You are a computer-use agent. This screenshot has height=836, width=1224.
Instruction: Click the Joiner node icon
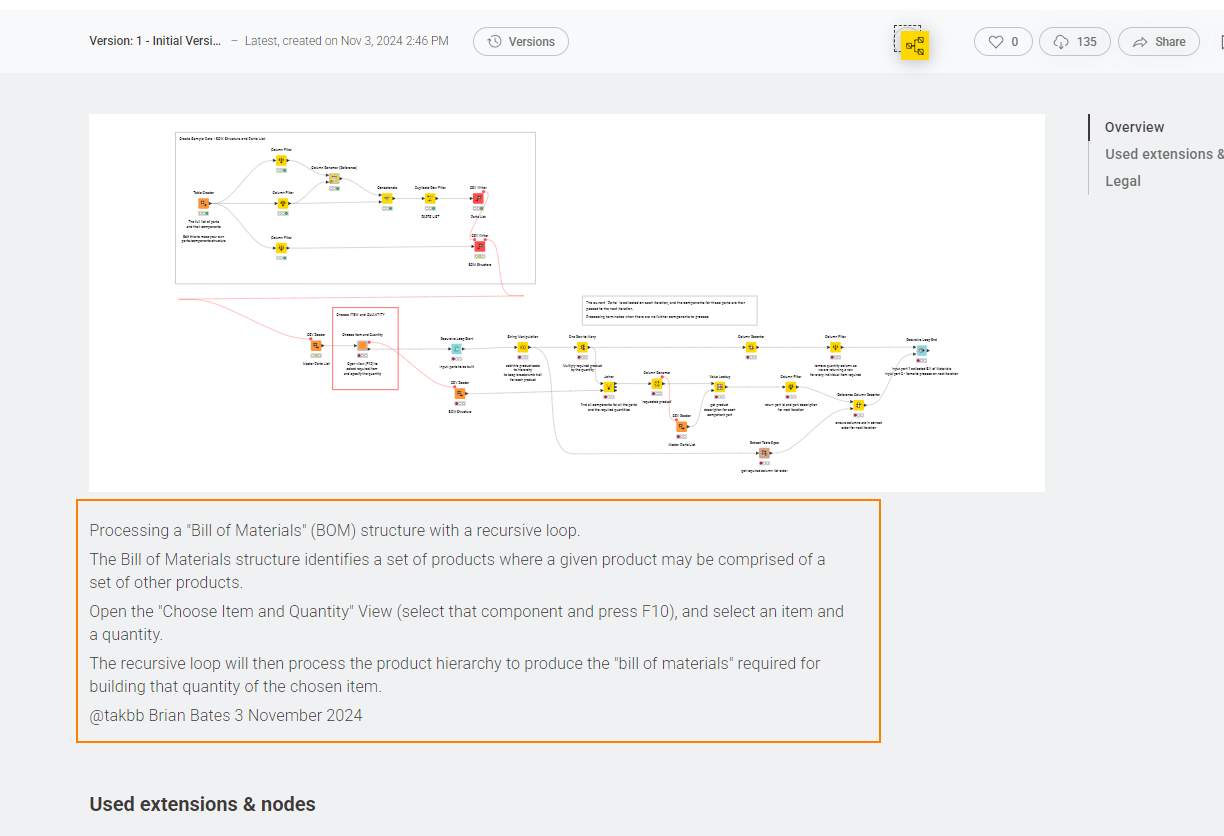[x=608, y=388]
